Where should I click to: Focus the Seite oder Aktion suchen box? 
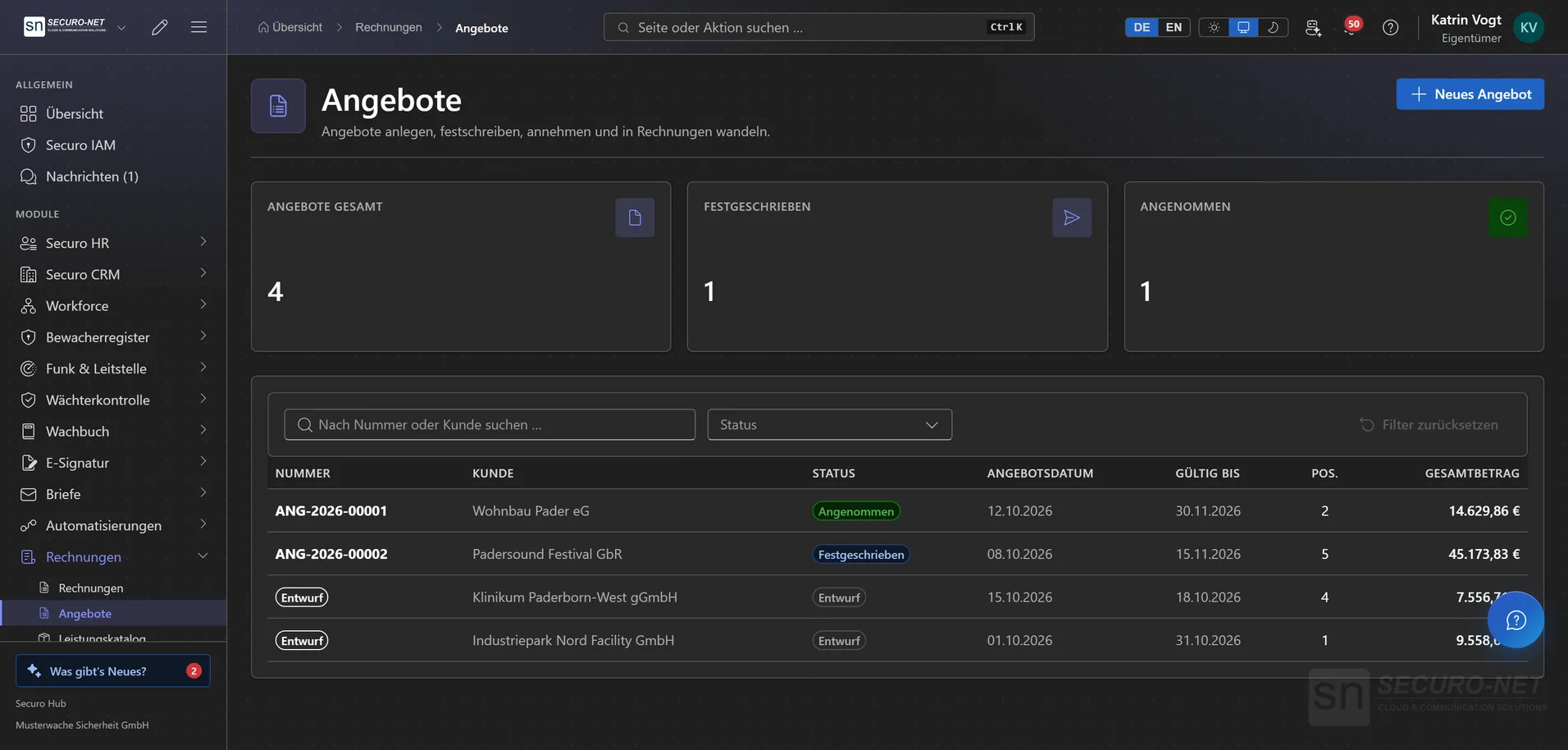point(818,27)
